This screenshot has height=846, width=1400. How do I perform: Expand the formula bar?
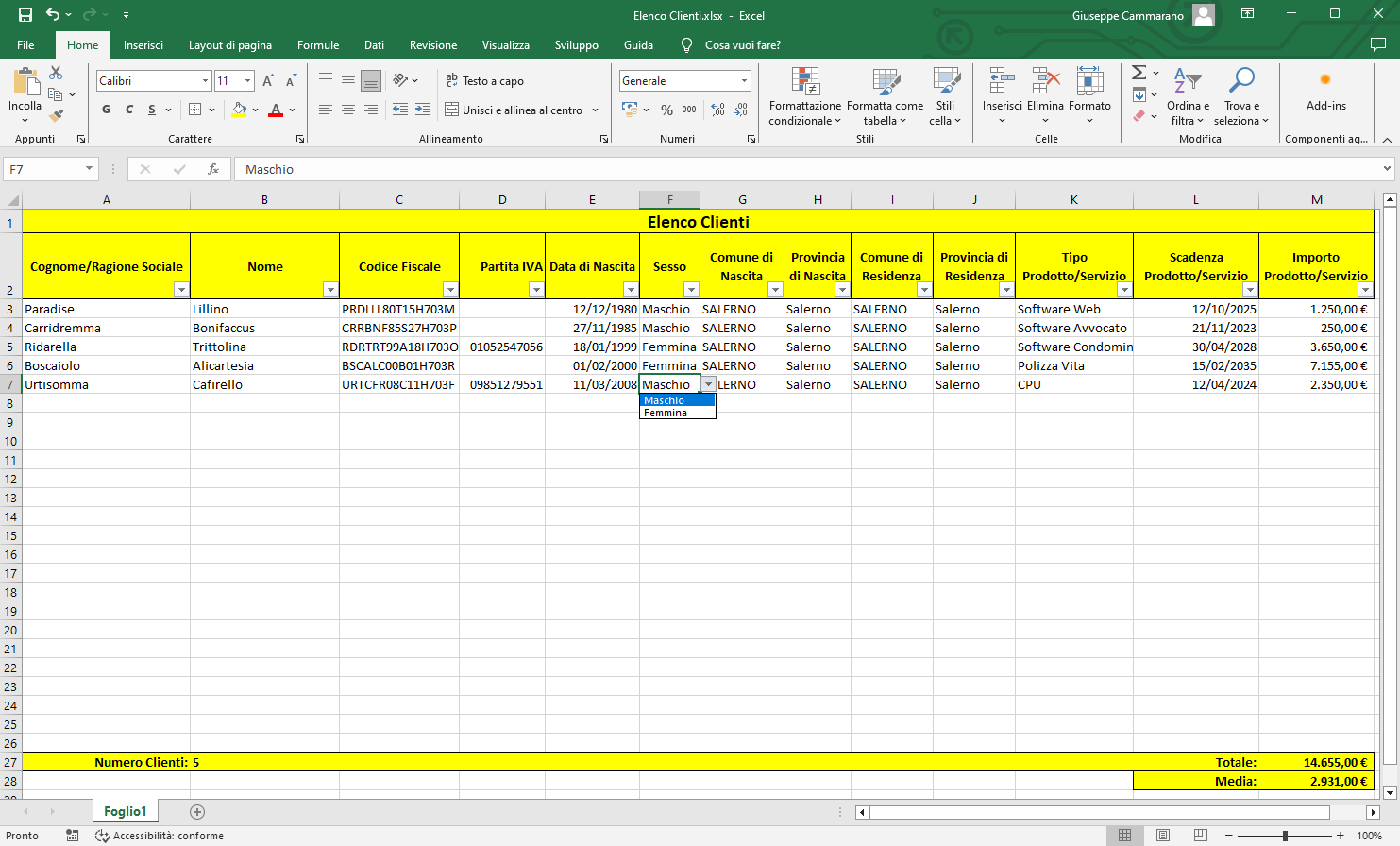1387,169
